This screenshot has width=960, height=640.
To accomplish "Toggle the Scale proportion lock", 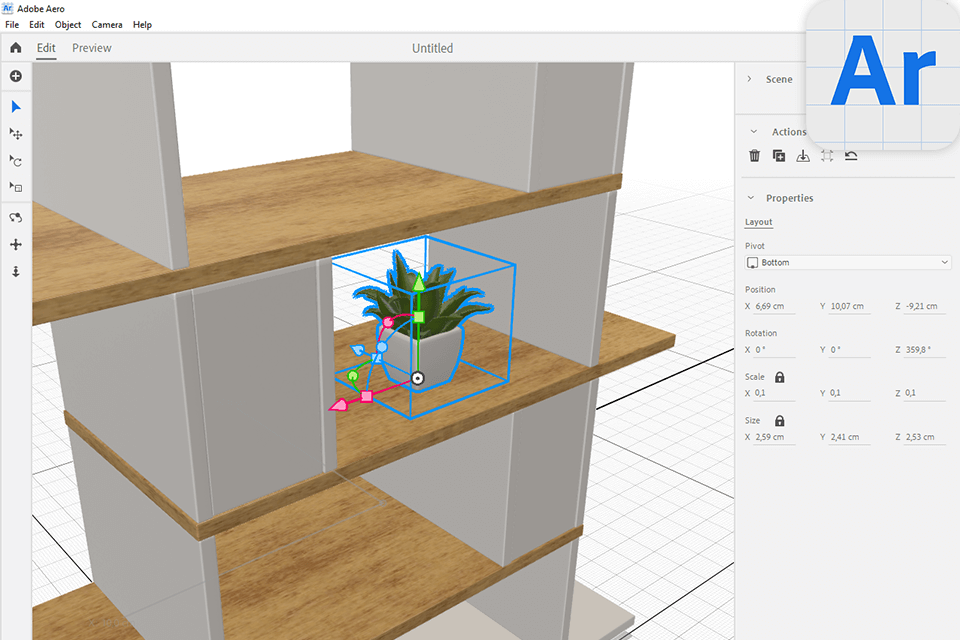I will (x=779, y=377).
